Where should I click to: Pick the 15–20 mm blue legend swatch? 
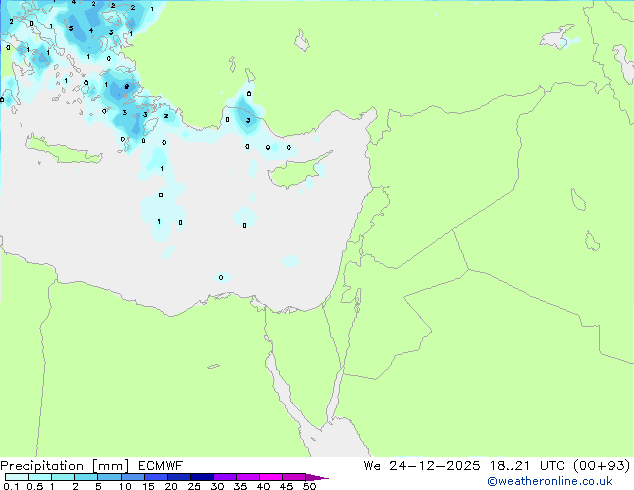(x=155, y=477)
